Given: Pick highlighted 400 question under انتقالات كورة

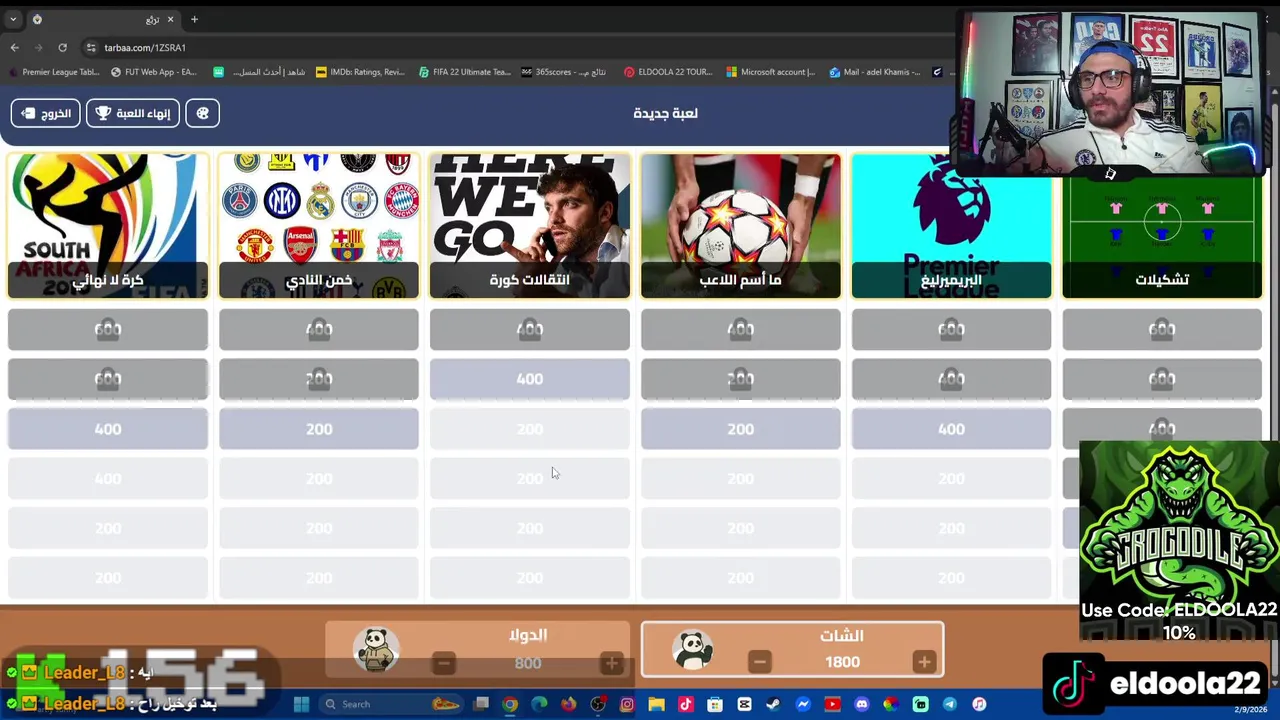Looking at the screenshot, I should click(x=530, y=379).
